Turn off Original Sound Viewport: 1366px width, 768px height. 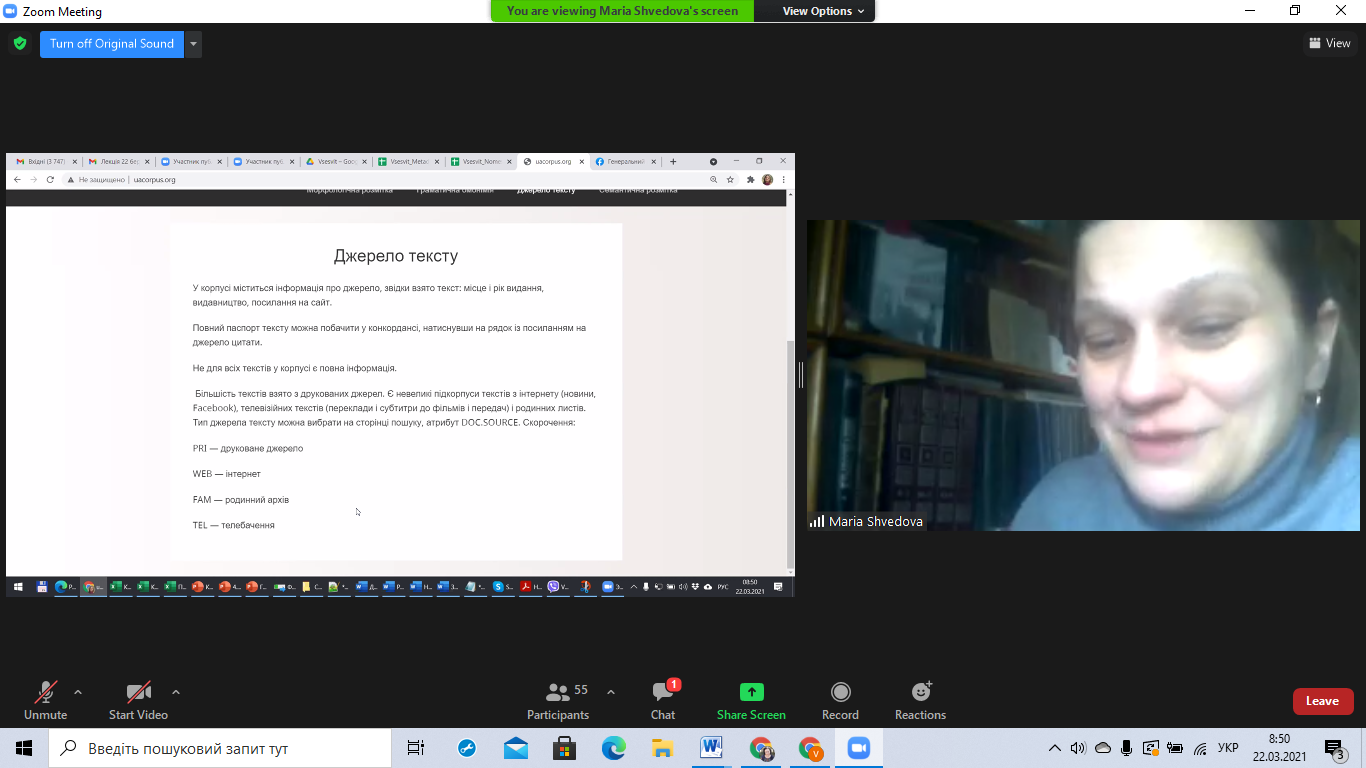112,44
